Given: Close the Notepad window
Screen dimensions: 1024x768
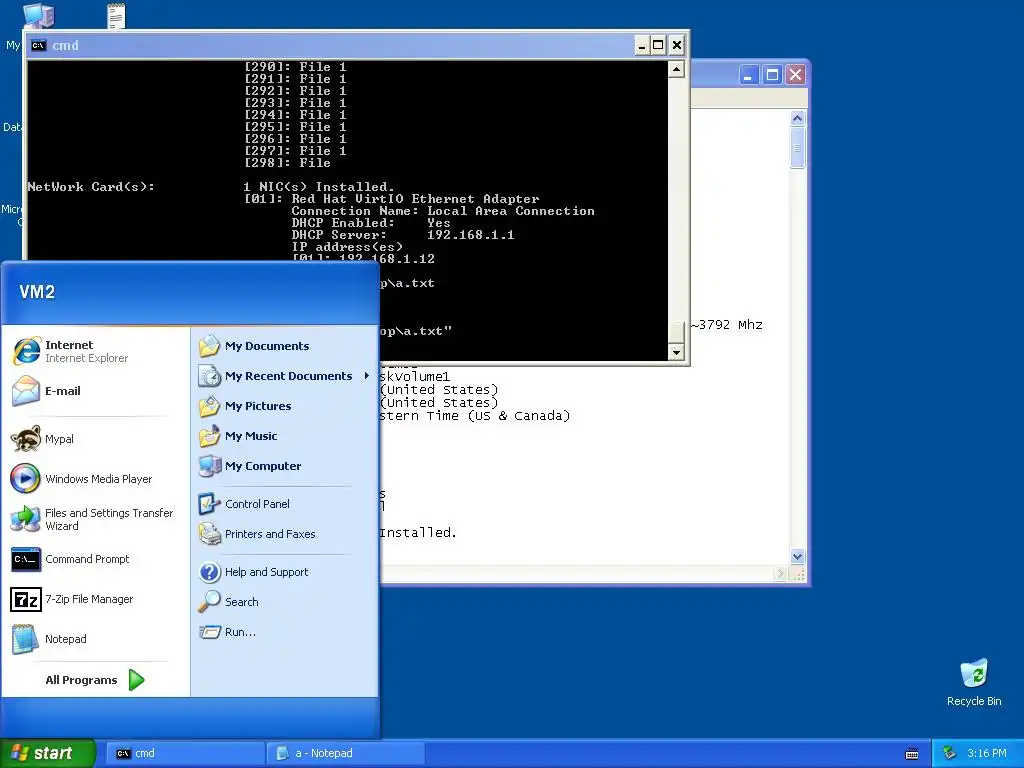Looking at the screenshot, I should coord(795,75).
